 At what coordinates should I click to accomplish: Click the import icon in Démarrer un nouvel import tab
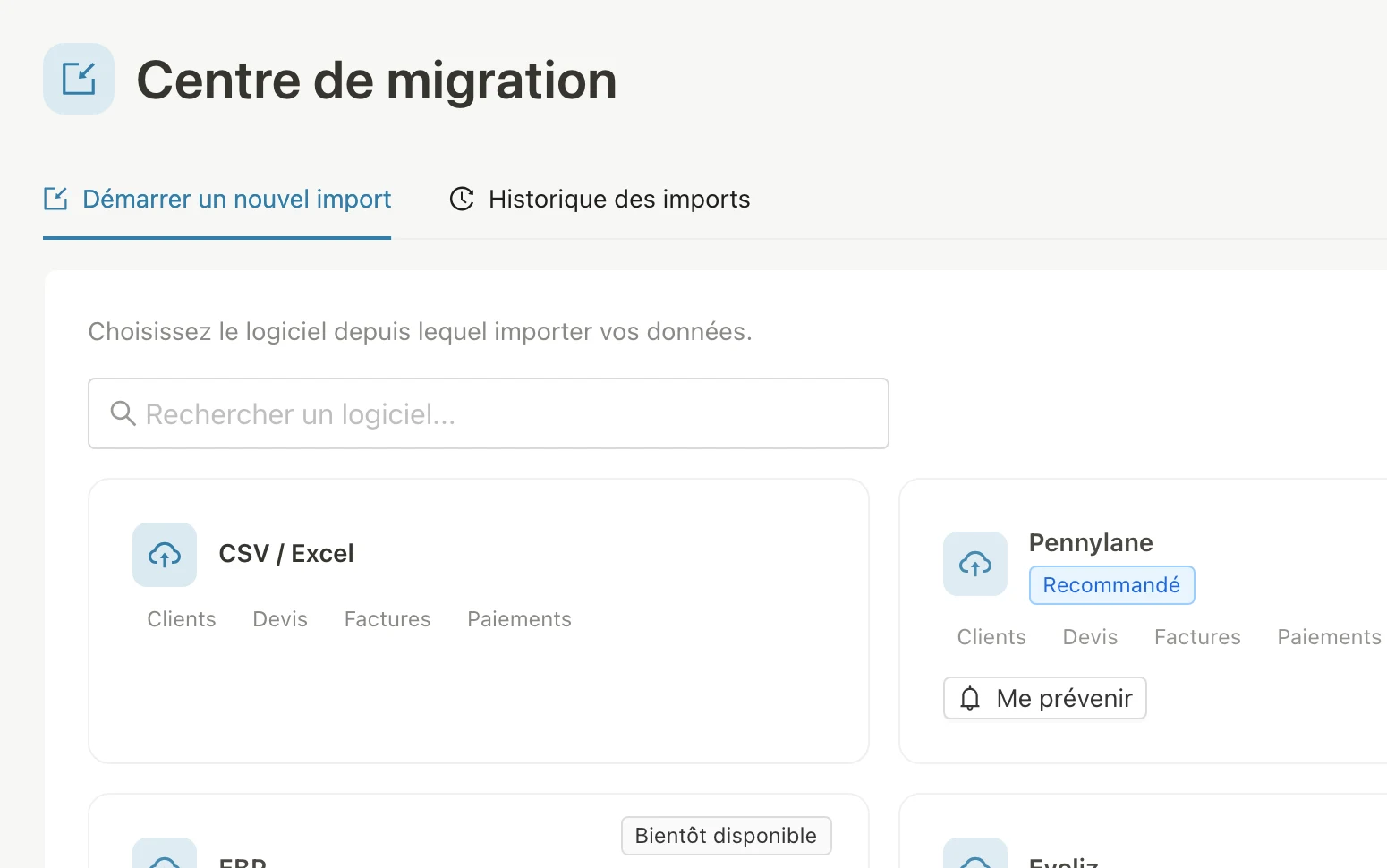coord(55,199)
